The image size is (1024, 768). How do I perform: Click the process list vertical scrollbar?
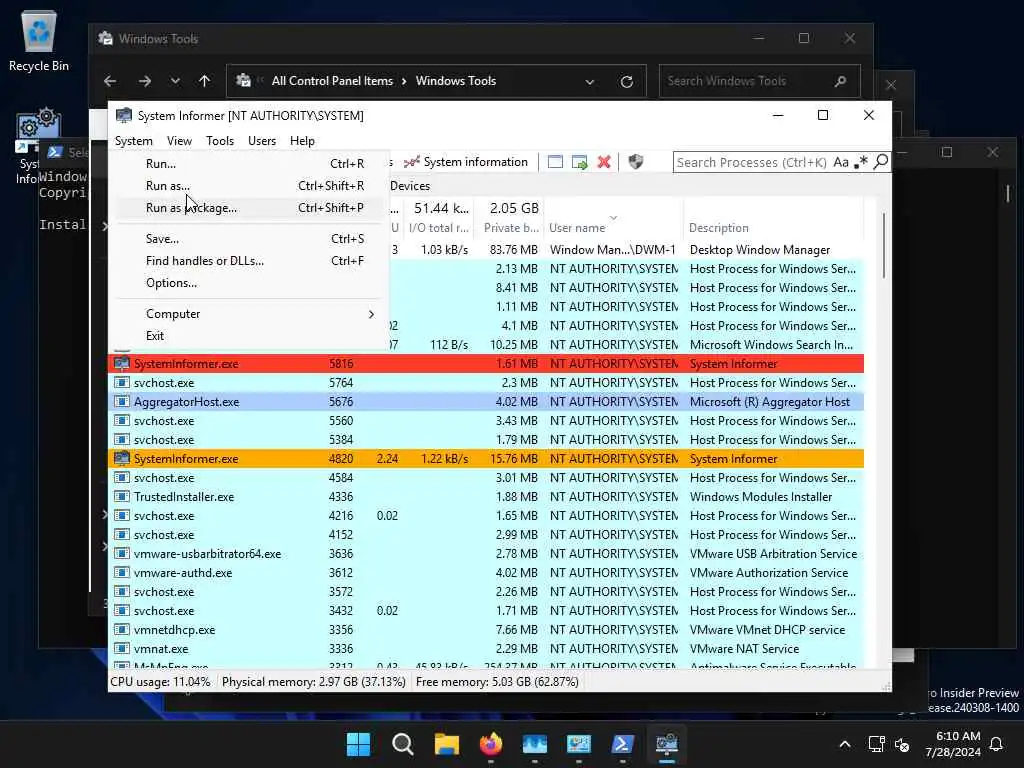(x=884, y=246)
